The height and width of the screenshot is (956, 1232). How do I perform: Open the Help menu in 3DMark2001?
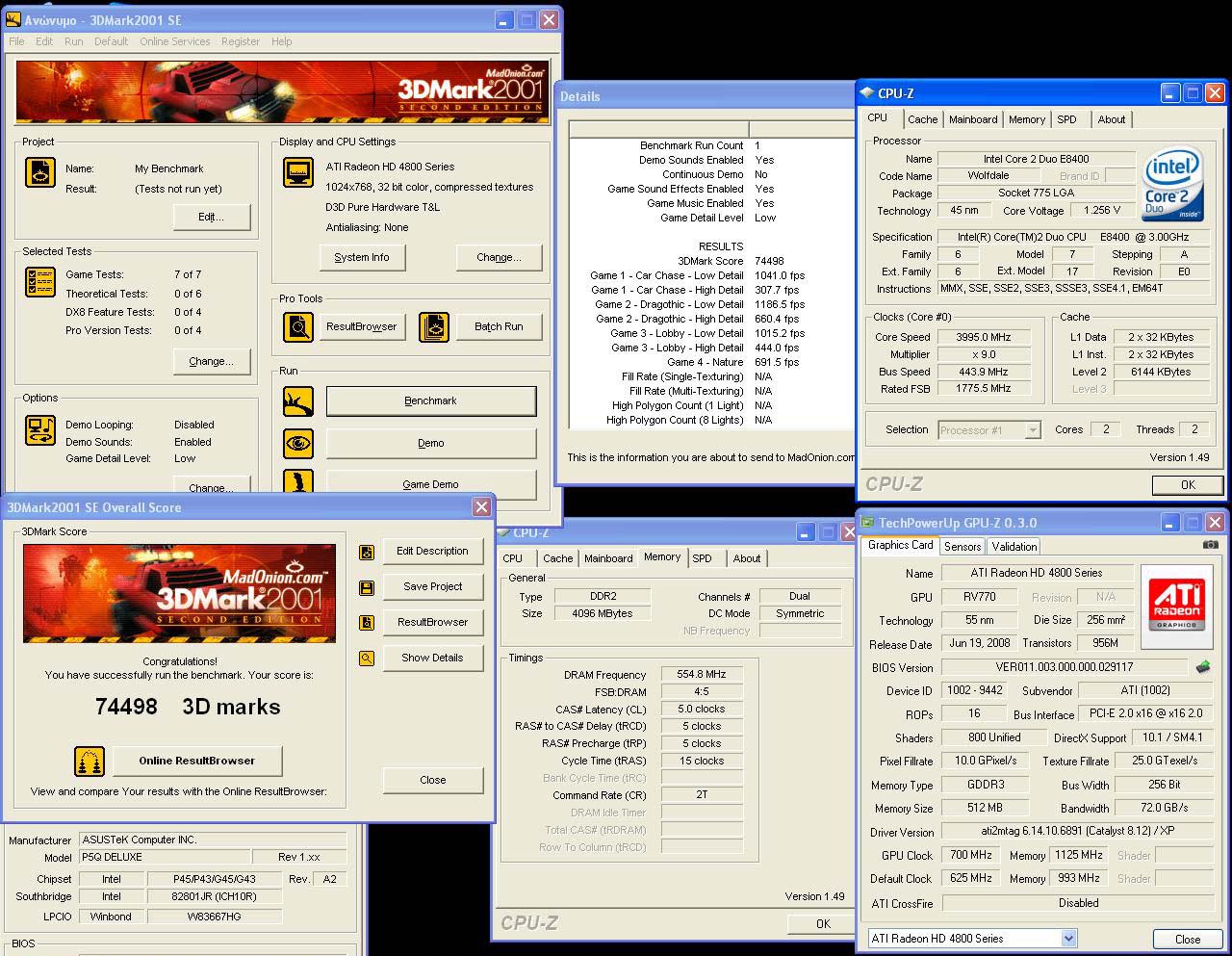point(281,41)
